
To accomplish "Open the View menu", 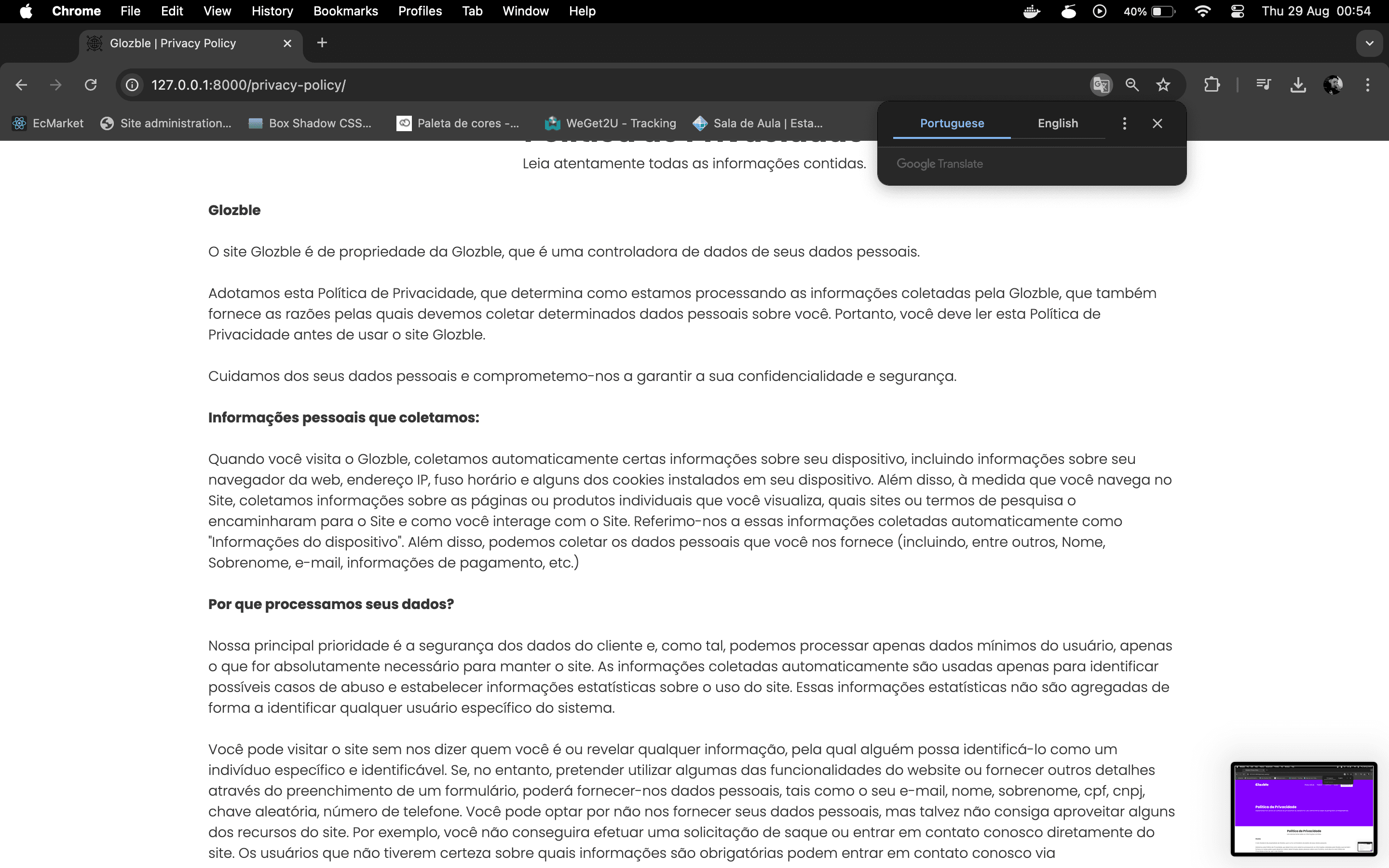I will pyautogui.click(x=217, y=11).
